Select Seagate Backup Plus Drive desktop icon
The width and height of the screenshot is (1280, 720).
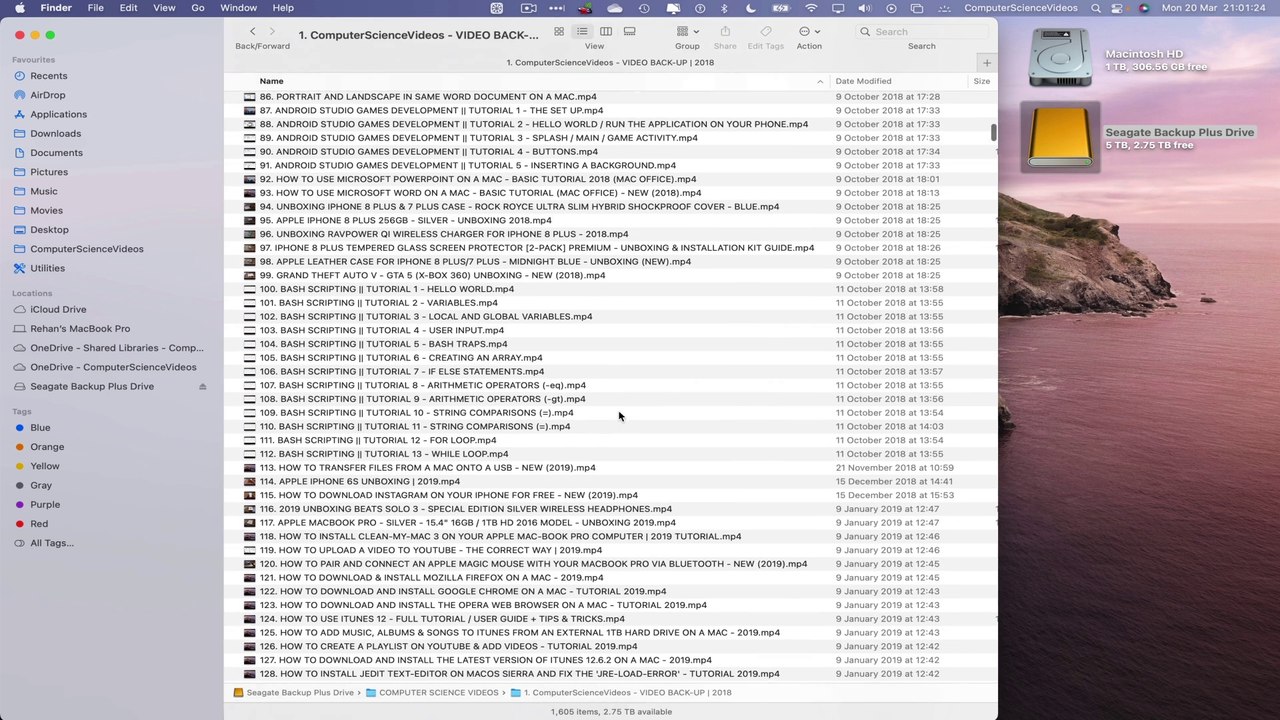tap(1060, 137)
